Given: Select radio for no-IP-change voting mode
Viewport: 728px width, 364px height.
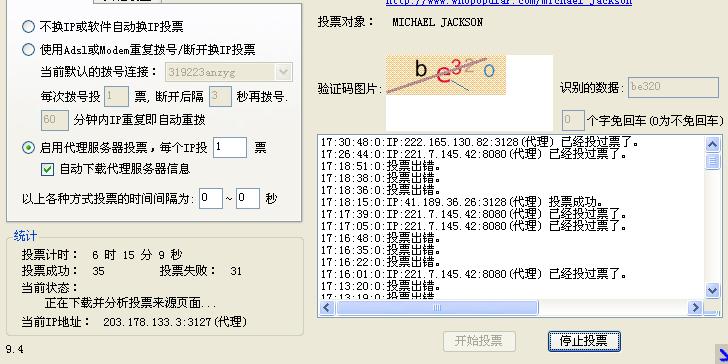Looking at the screenshot, I should coord(28,26).
